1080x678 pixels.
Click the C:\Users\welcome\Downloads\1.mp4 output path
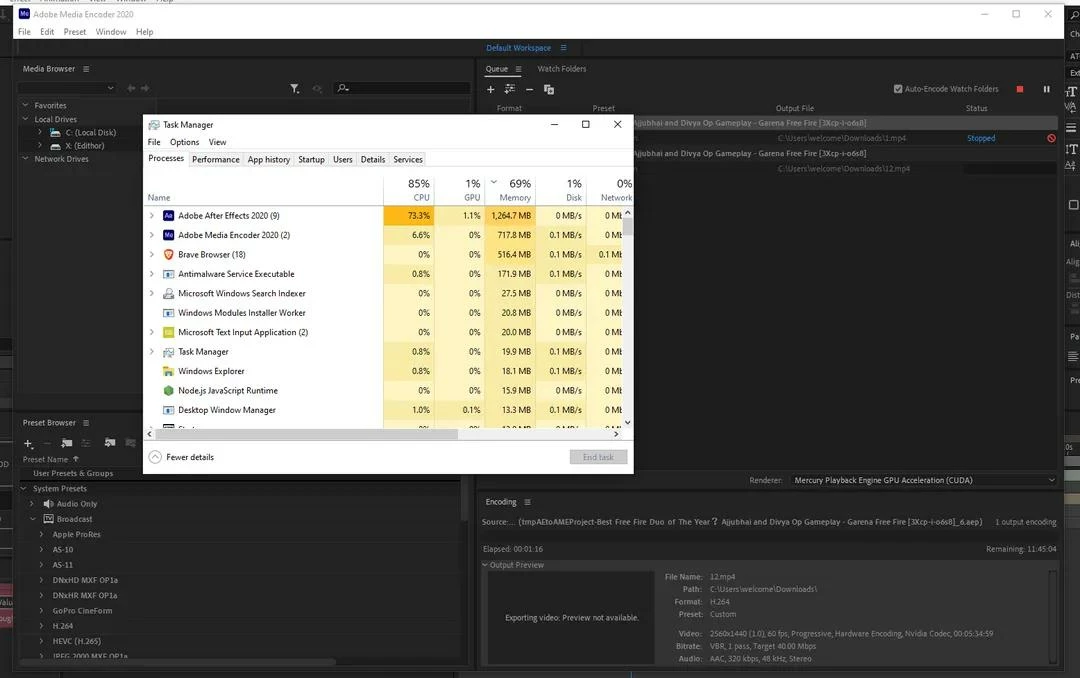842,138
